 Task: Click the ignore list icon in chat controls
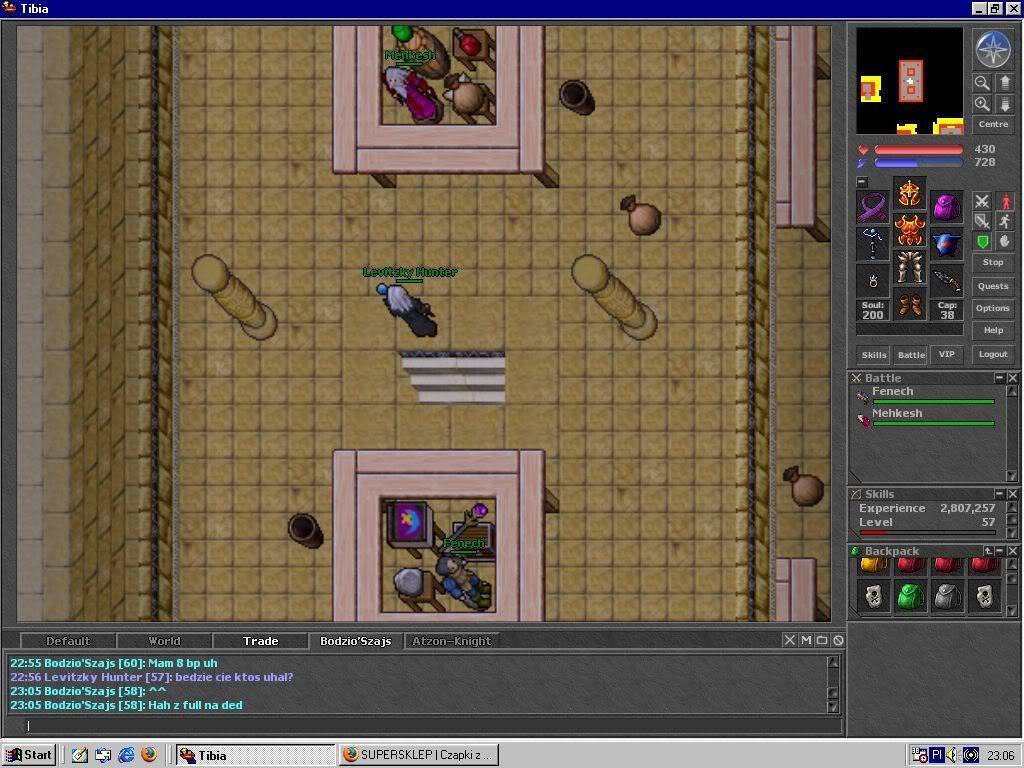point(839,641)
